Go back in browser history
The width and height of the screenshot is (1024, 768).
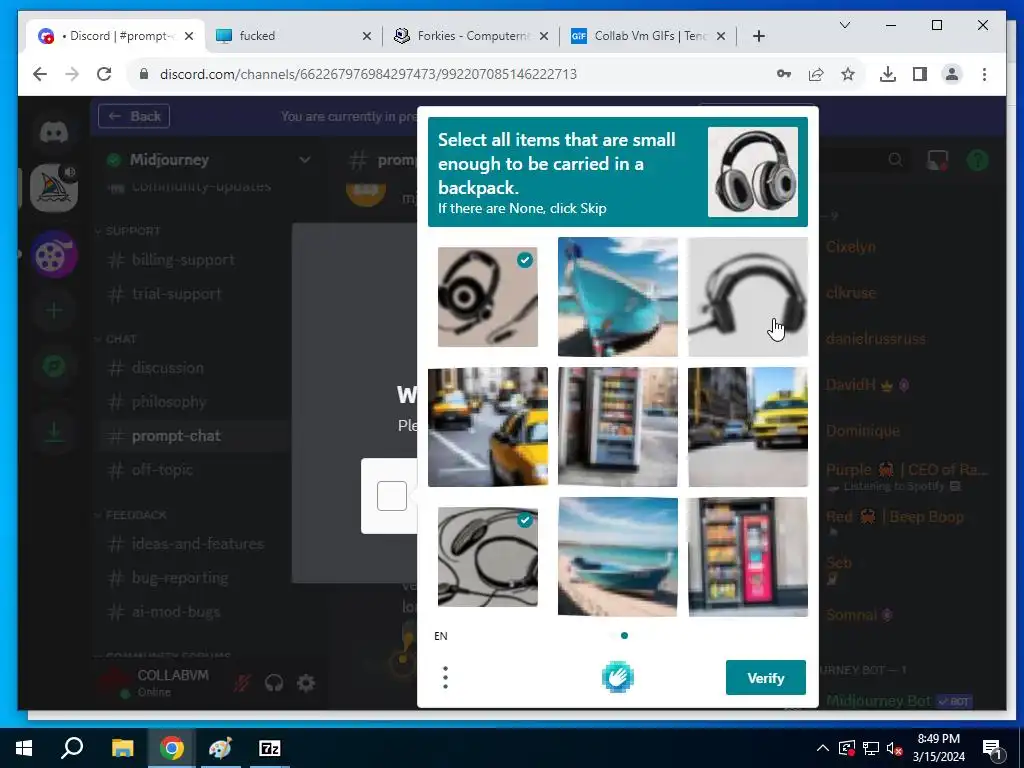[40, 74]
